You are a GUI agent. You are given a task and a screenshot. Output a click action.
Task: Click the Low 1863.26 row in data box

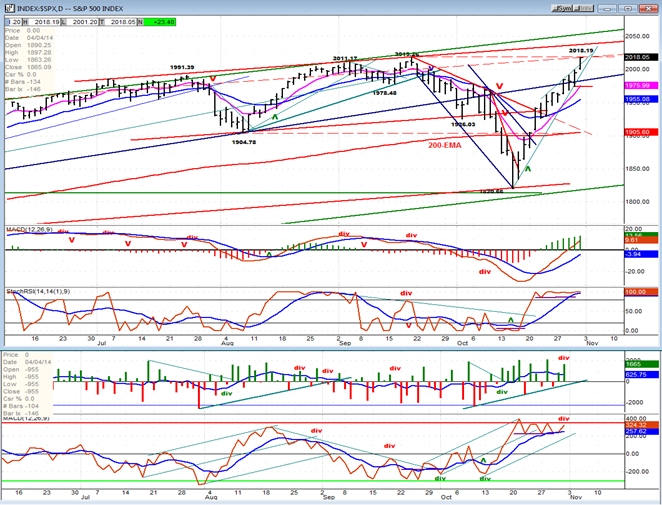tap(28, 60)
